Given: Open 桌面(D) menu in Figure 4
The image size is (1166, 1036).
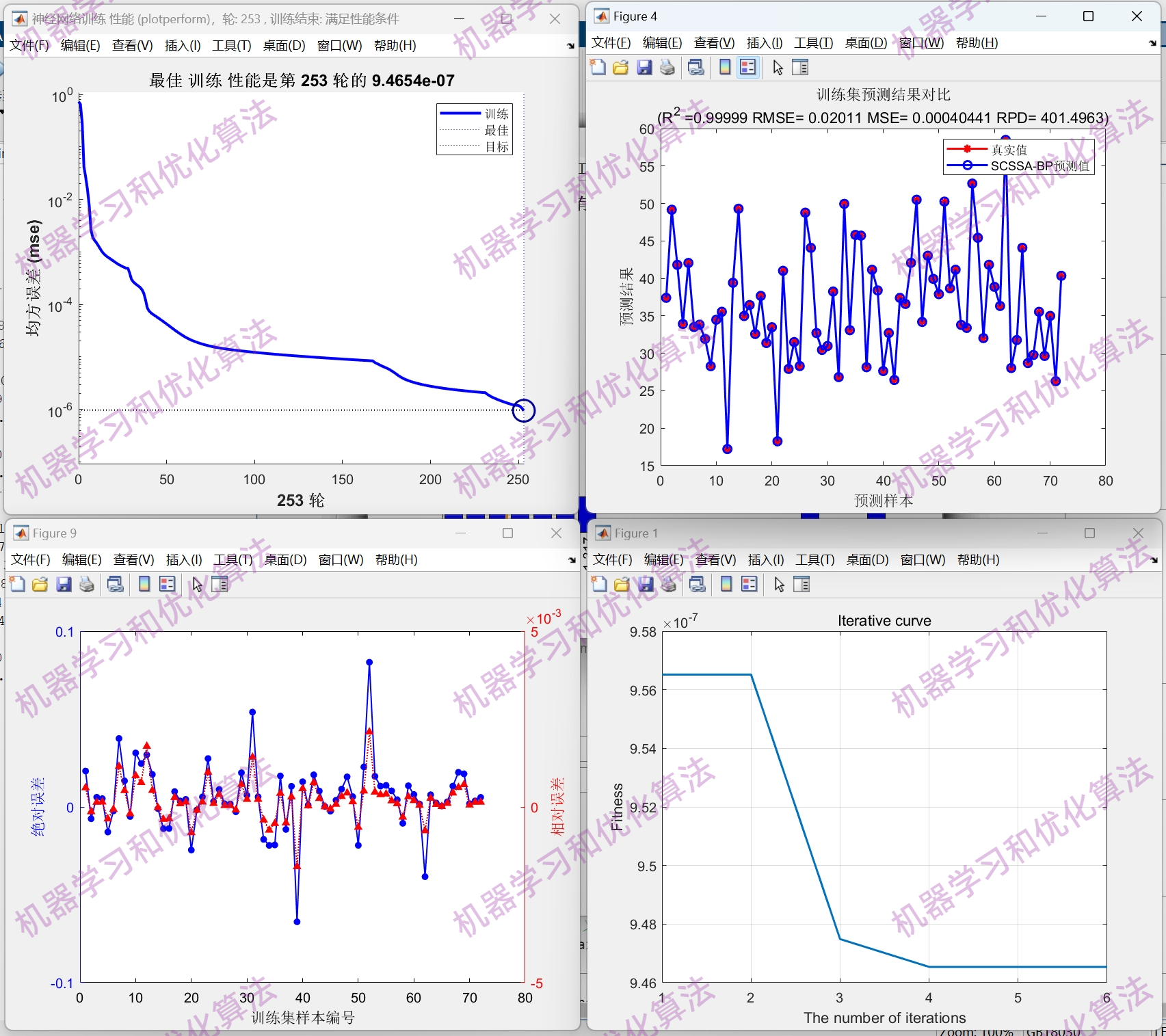Looking at the screenshot, I should tap(866, 43).
